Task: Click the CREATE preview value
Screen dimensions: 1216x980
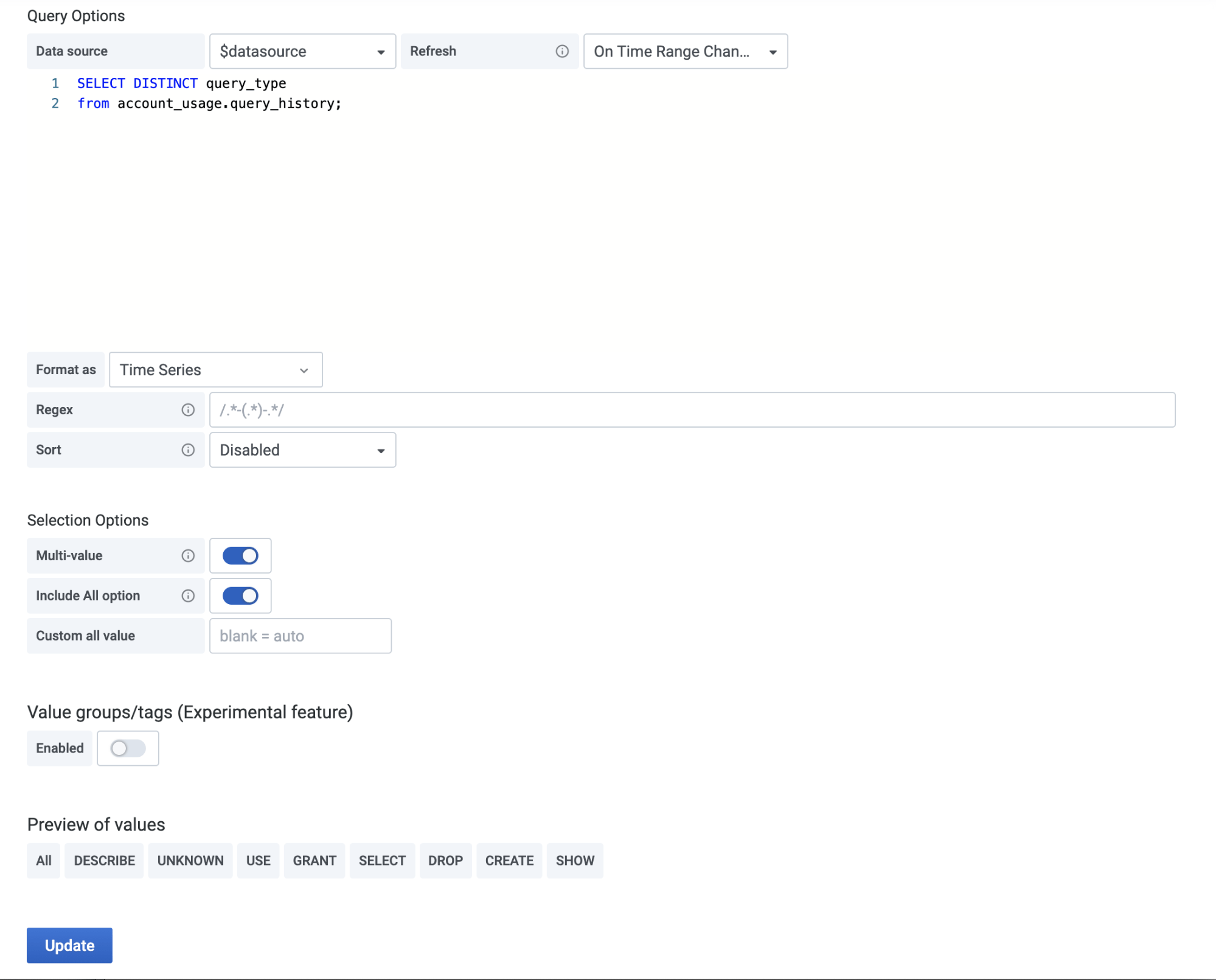Action: (509, 860)
